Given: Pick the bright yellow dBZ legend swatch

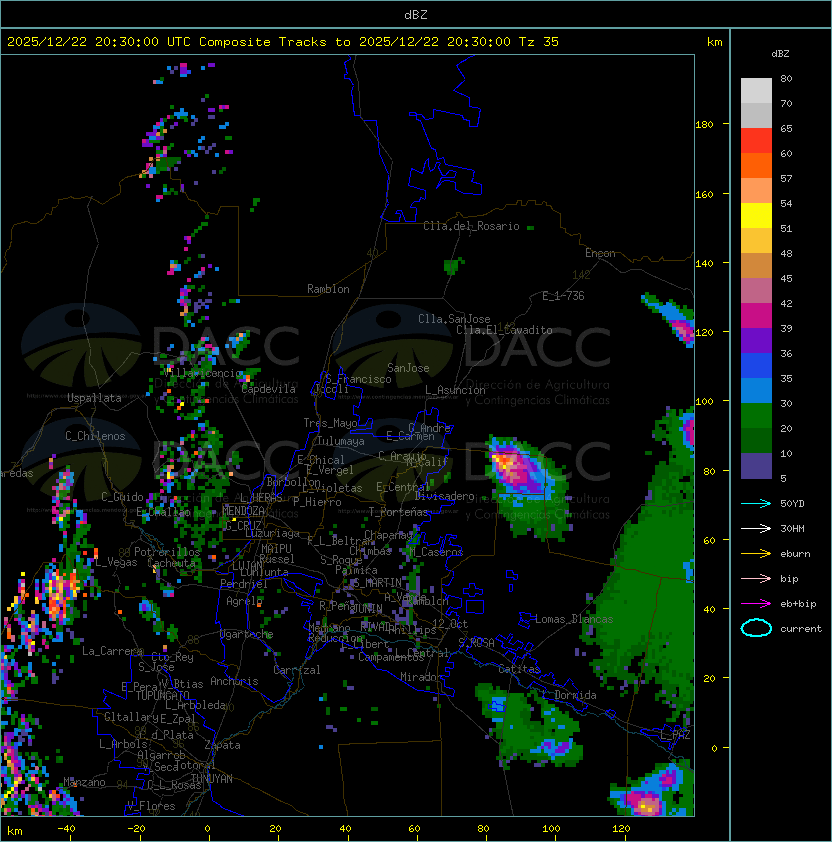Looking at the screenshot, I should click(x=756, y=216).
